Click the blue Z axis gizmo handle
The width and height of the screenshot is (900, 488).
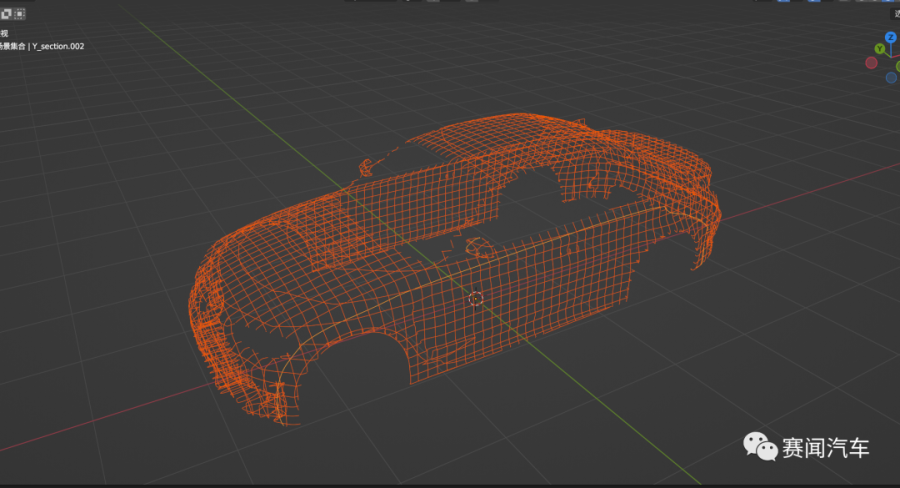[x=890, y=38]
